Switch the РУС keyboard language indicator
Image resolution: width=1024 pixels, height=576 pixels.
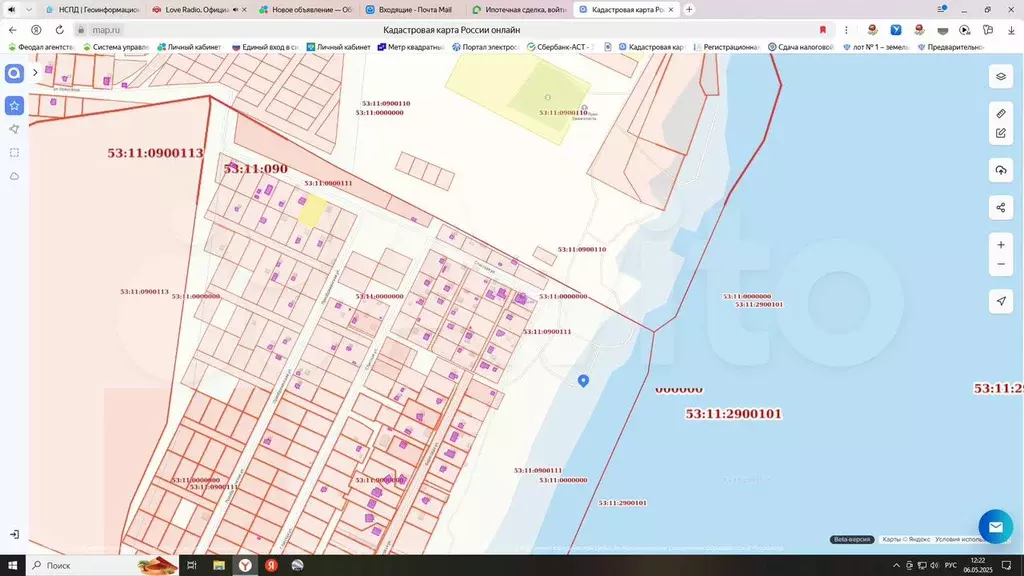click(x=951, y=566)
